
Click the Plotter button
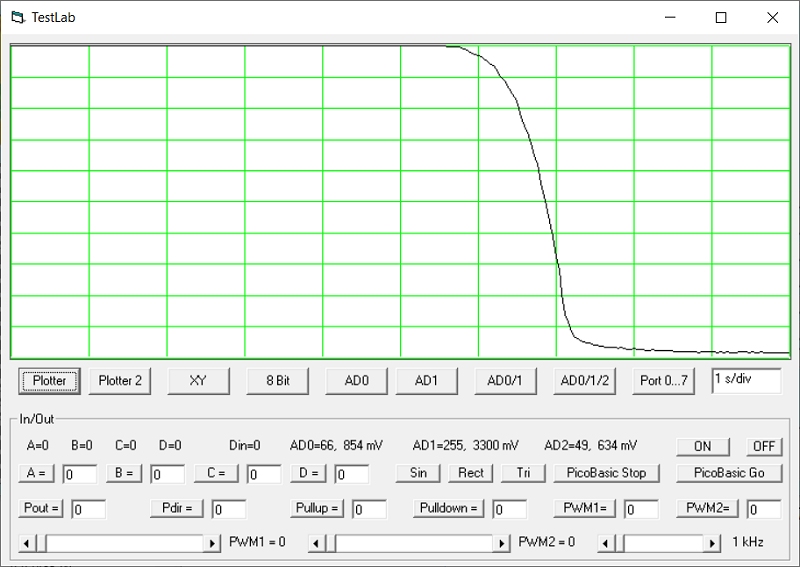click(50, 381)
